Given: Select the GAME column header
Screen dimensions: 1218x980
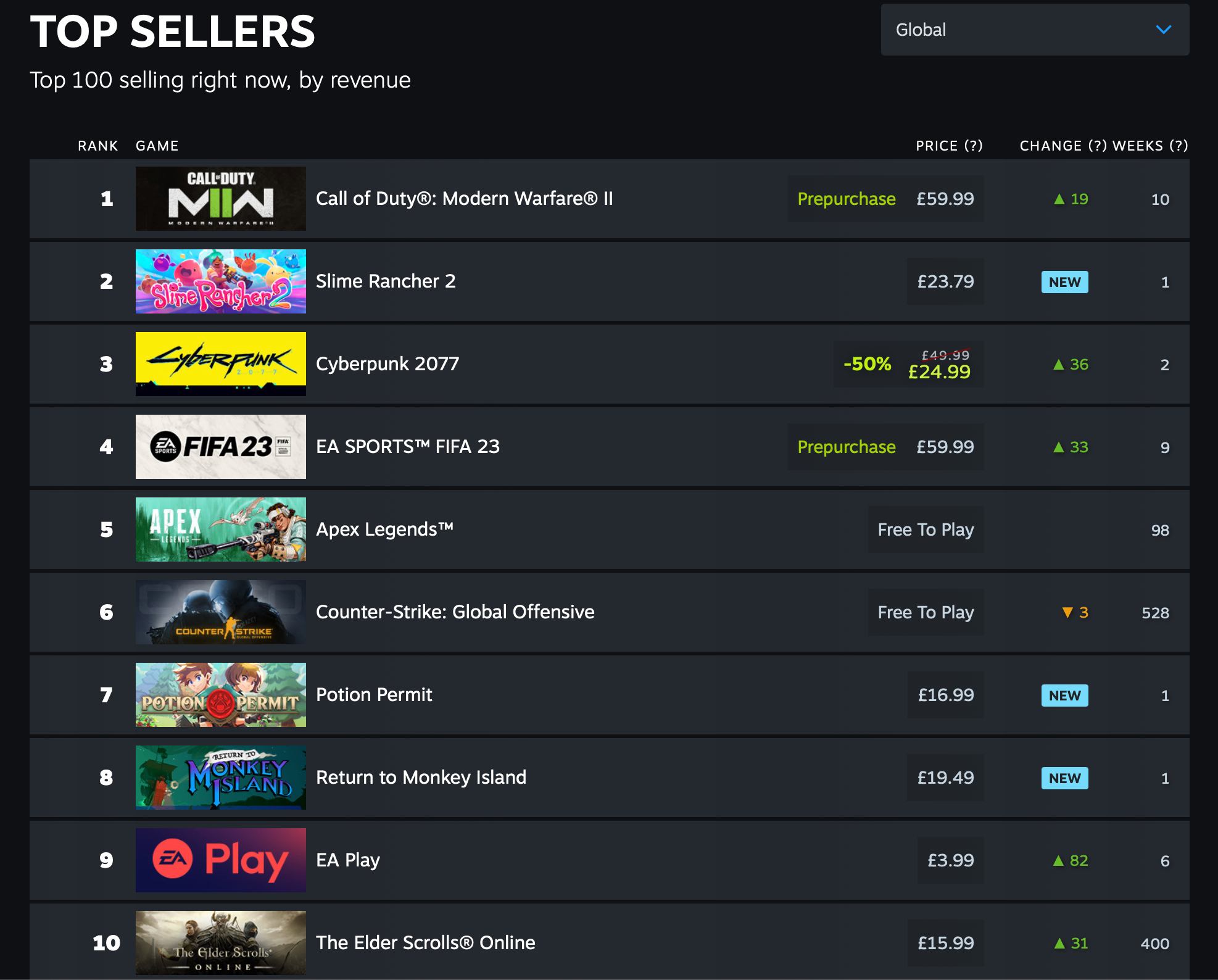Looking at the screenshot, I should coord(157,146).
